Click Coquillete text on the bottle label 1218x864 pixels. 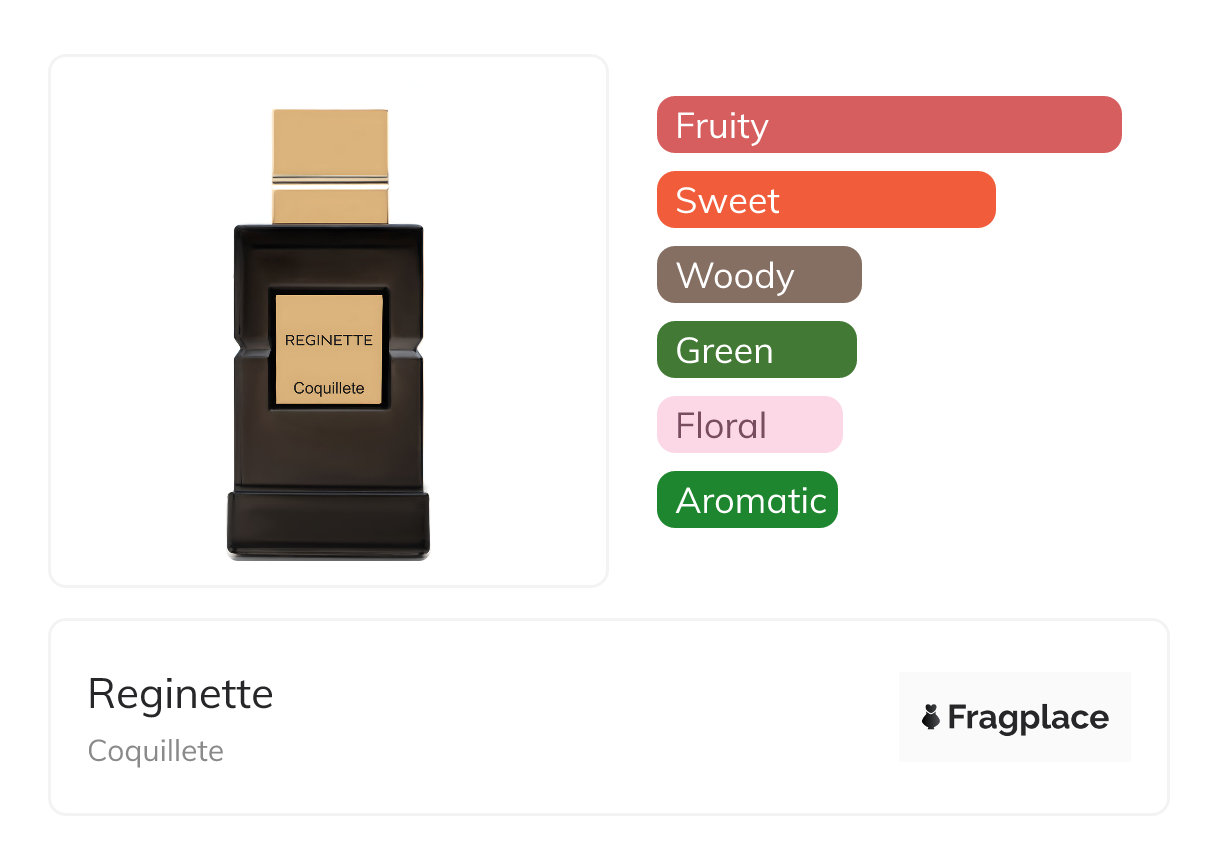(328, 388)
